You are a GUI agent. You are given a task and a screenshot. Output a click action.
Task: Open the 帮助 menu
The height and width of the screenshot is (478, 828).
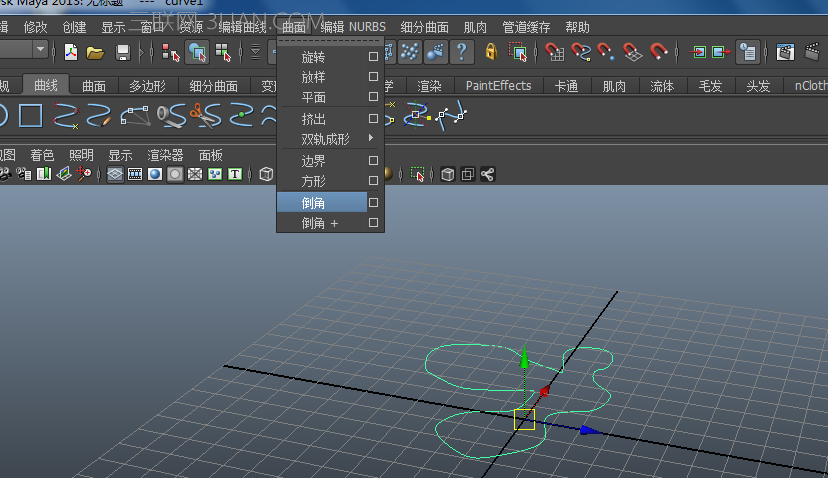coord(577,27)
